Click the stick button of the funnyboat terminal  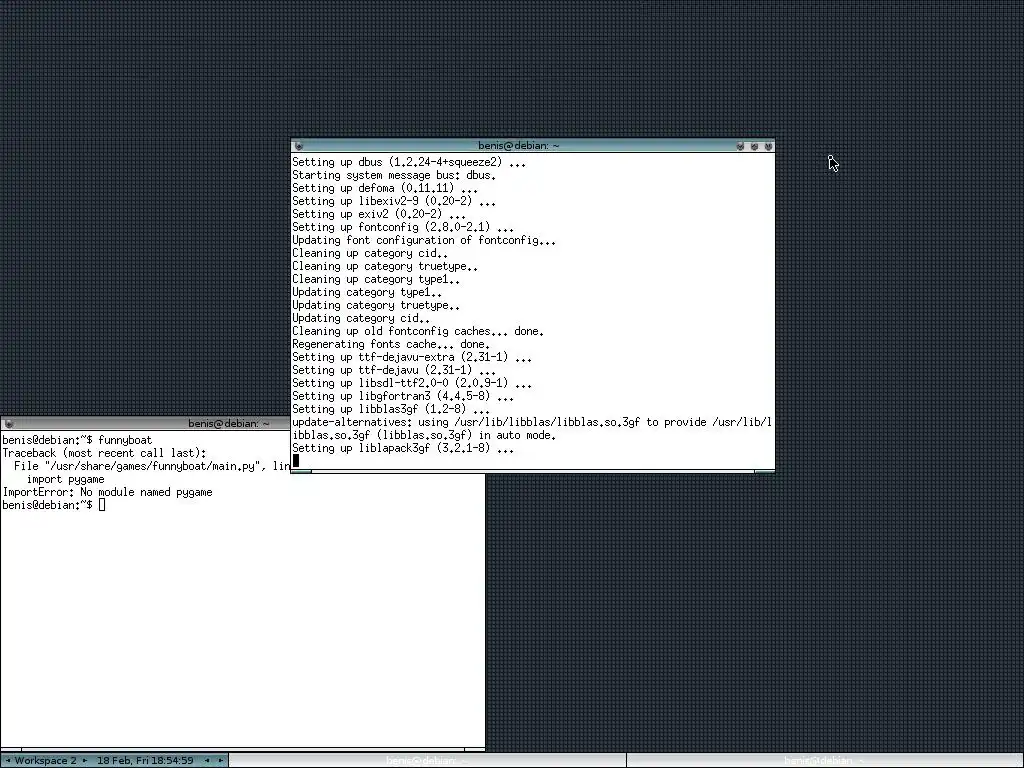[x=8, y=424]
